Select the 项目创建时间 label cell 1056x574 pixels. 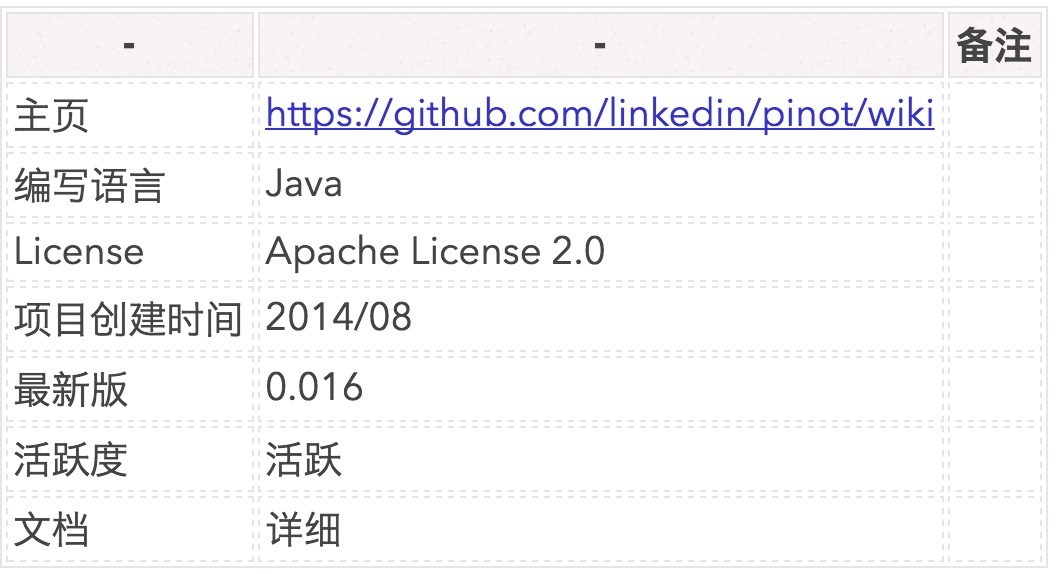[129, 320]
